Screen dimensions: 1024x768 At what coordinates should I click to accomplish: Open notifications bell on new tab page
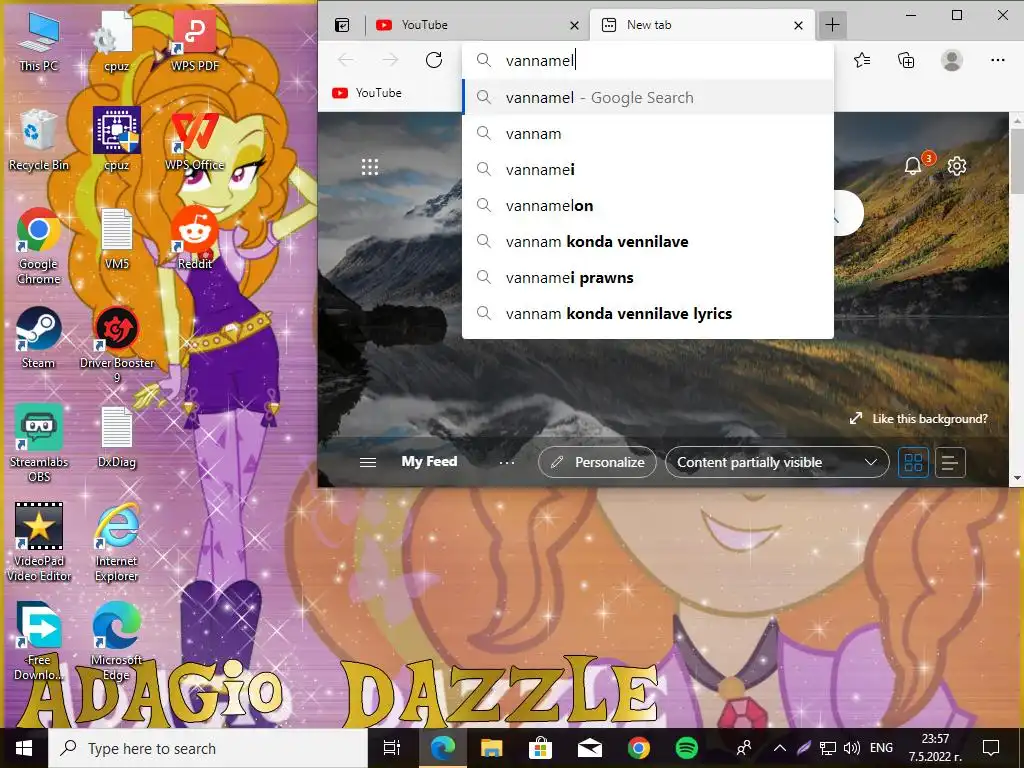point(914,165)
